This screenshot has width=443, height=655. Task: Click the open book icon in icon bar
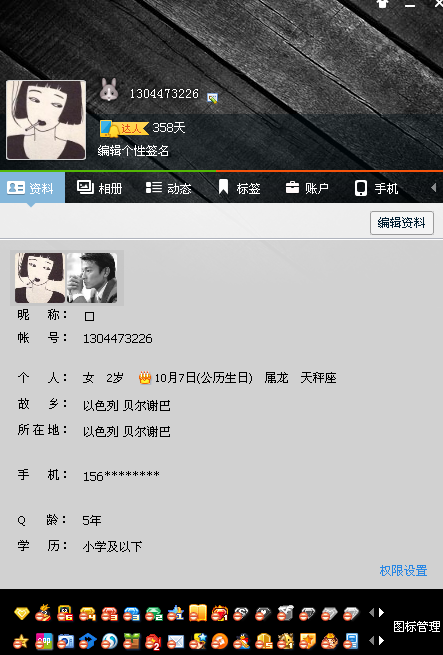pos(198,613)
